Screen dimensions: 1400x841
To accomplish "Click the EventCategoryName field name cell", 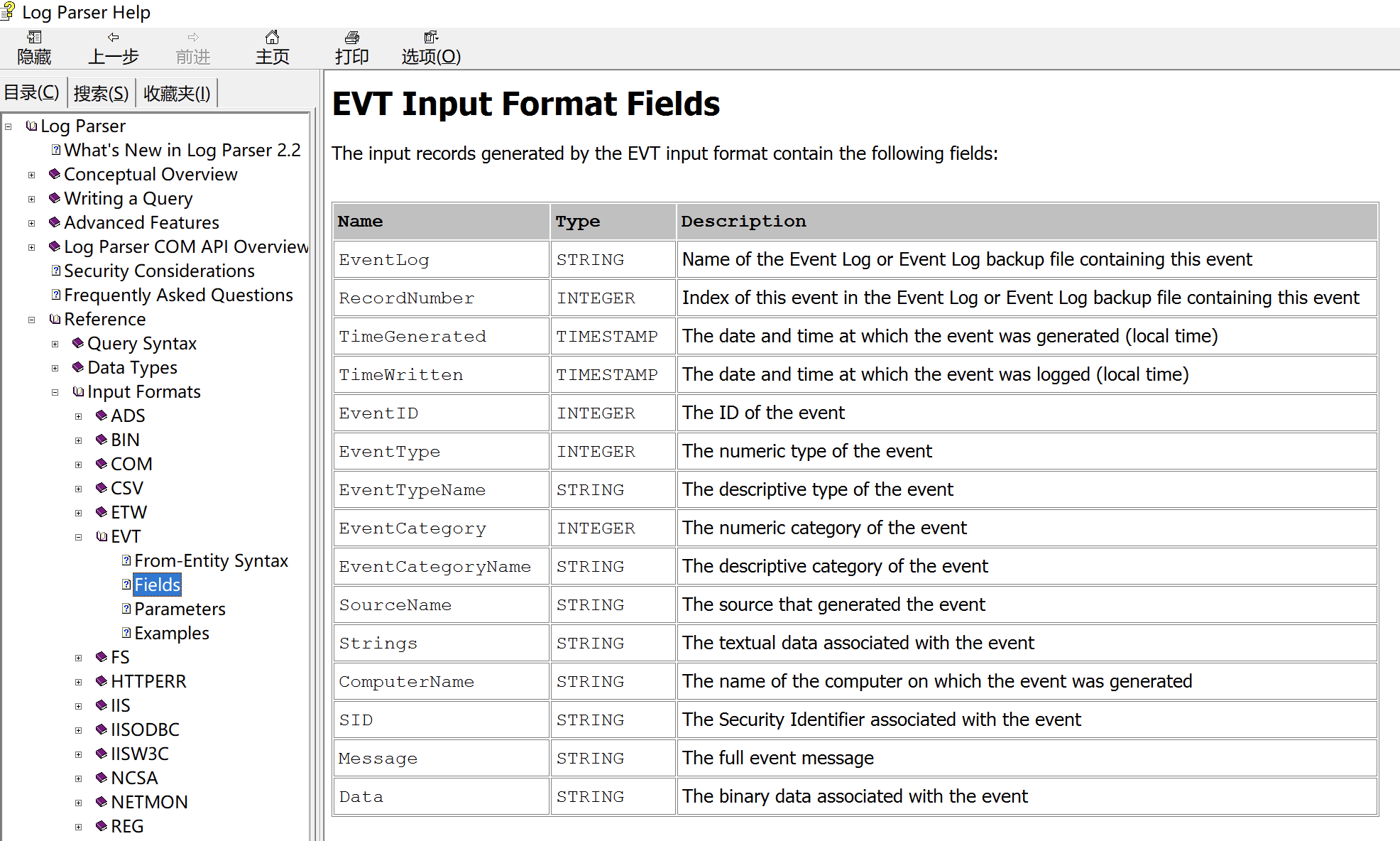I will coord(434,567).
